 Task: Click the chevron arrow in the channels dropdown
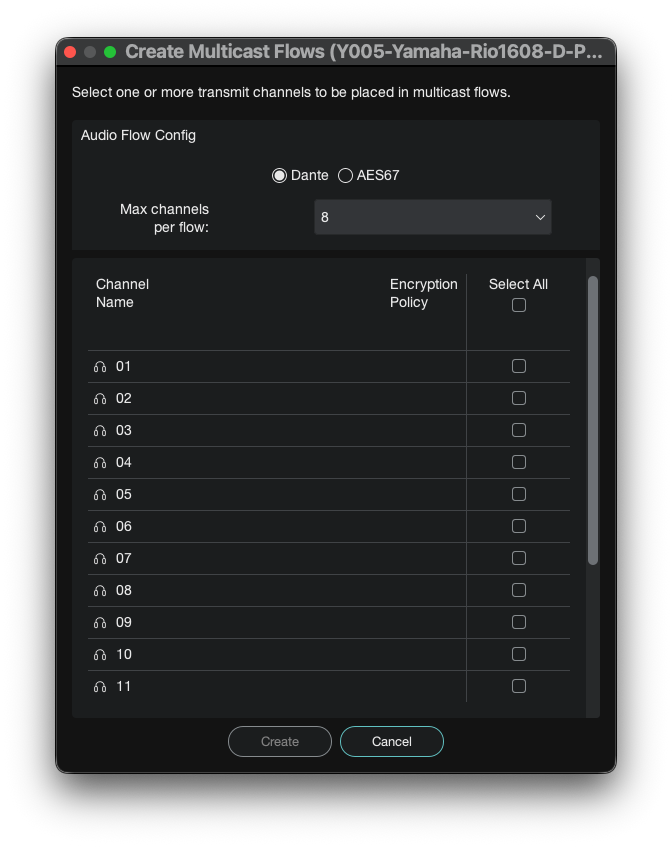click(x=540, y=217)
